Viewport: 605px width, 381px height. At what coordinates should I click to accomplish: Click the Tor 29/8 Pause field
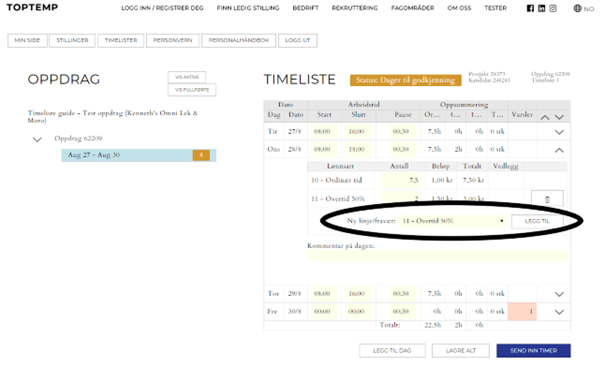402,294
